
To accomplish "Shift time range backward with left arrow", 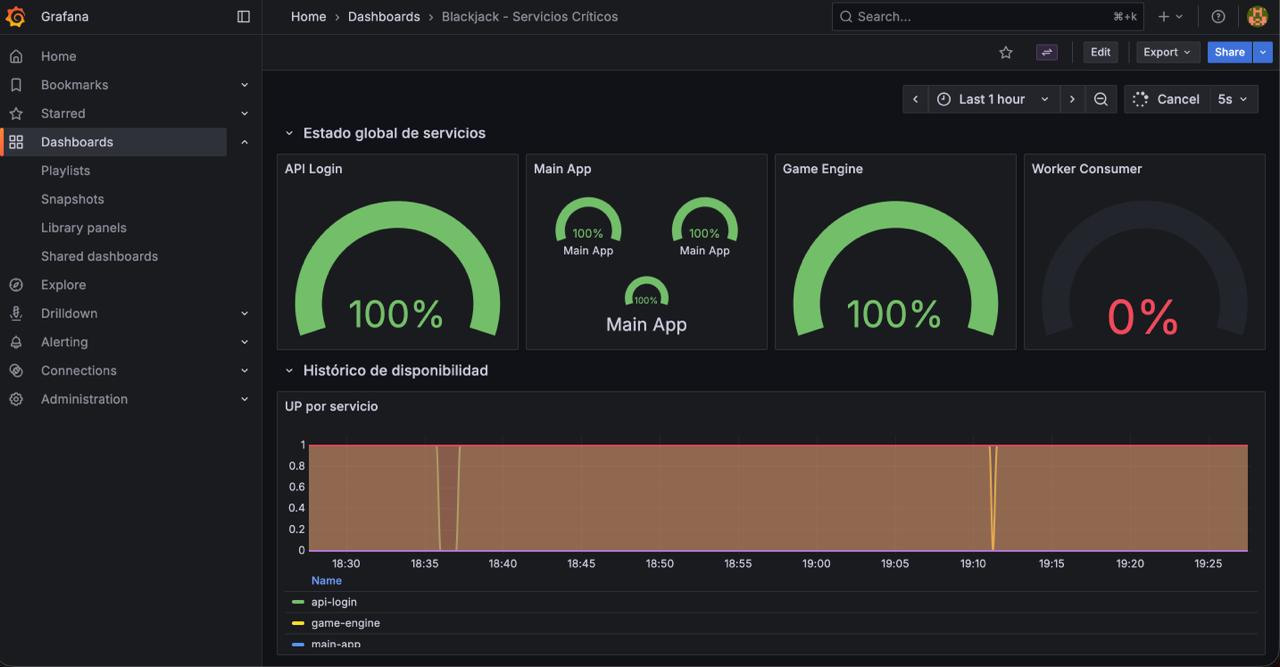I will tap(915, 99).
